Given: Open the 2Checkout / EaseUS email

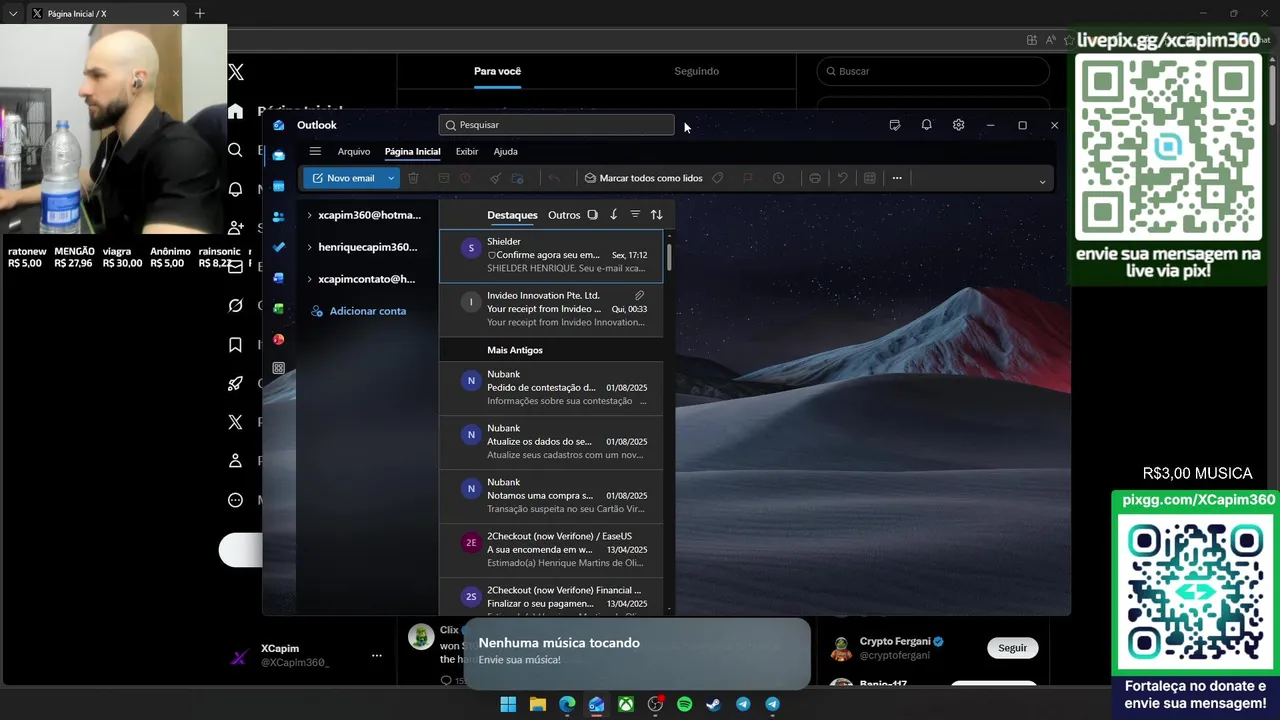Looking at the screenshot, I should click(x=551, y=550).
